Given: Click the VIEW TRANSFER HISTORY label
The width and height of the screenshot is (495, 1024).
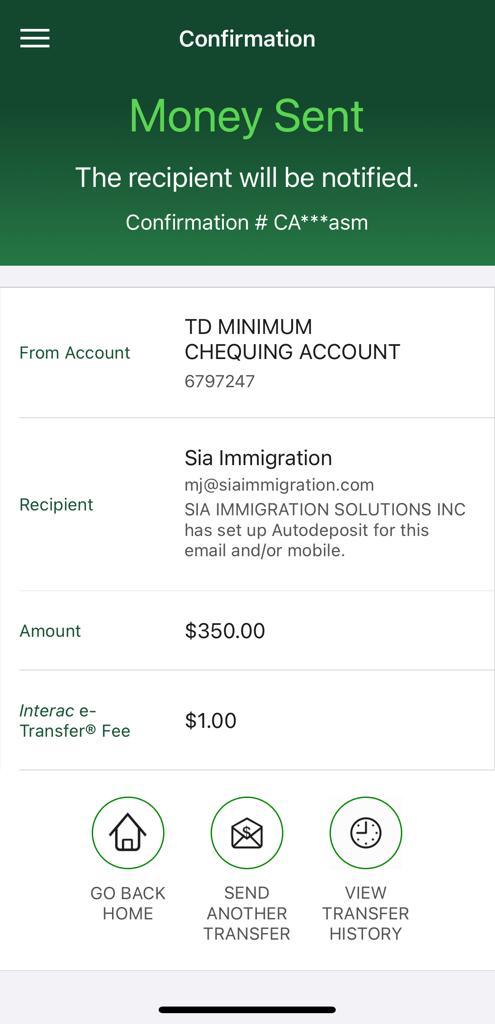Looking at the screenshot, I should click(x=366, y=913).
